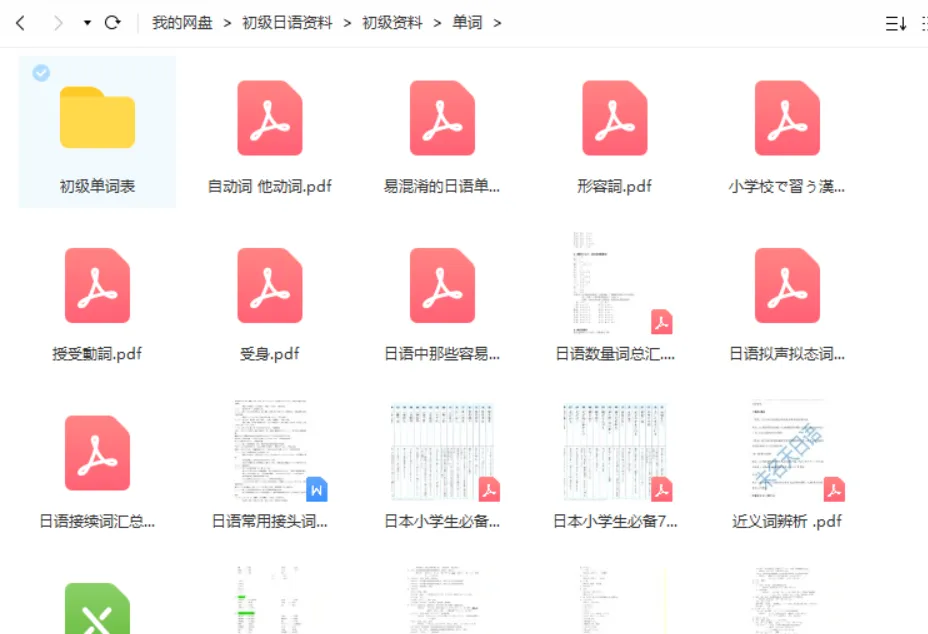Screen dimensions: 928x634
Task: Select the 授受動詞.pdf file icon
Action: pos(97,285)
